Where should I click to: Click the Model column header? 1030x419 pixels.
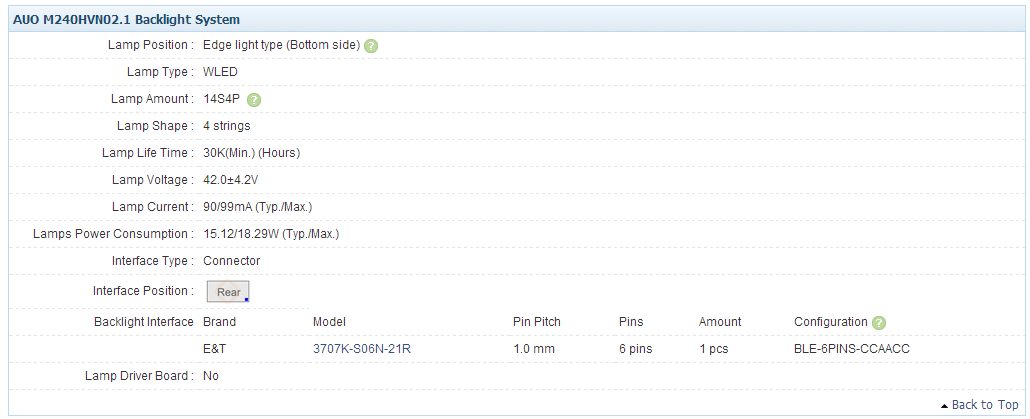[x=329, y=322]
